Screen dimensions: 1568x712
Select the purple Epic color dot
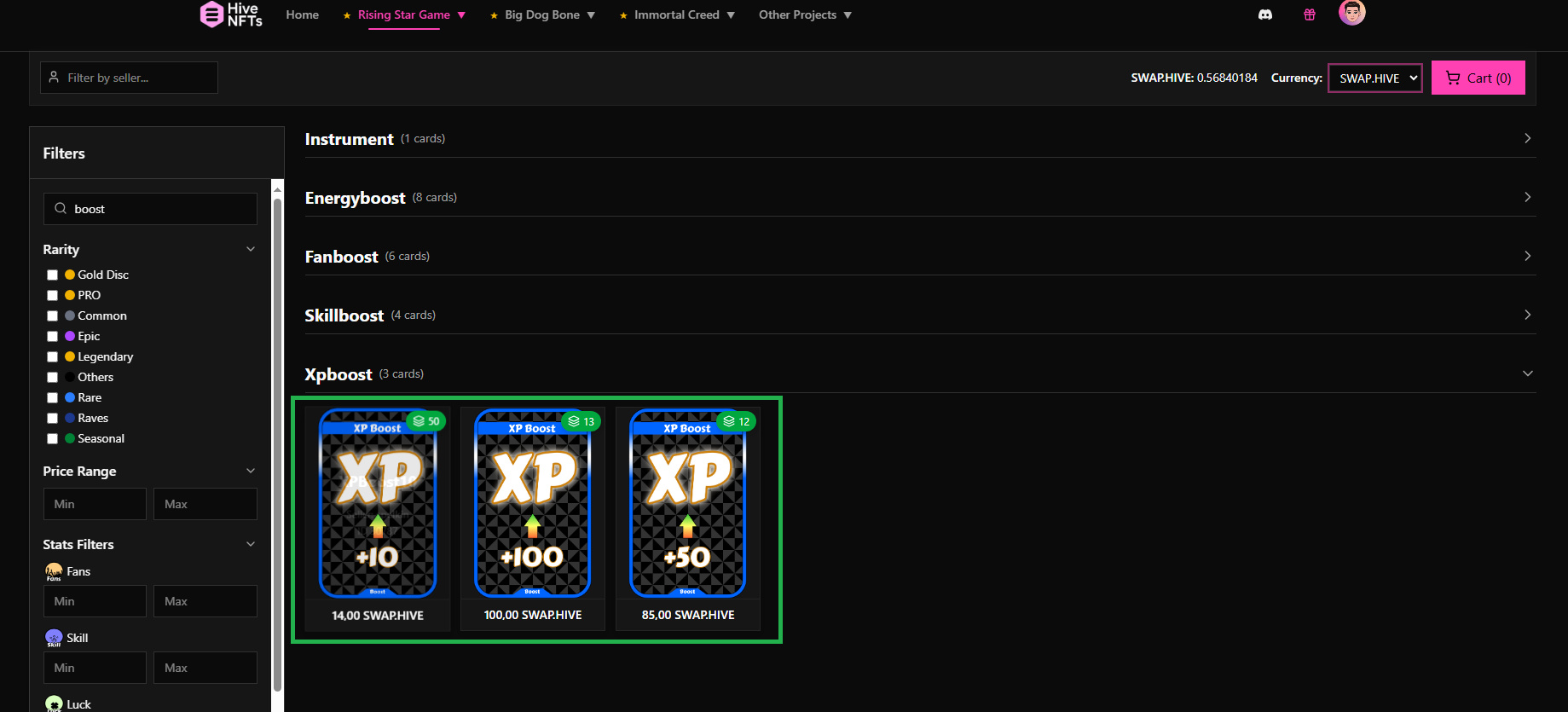coord(70,336)
